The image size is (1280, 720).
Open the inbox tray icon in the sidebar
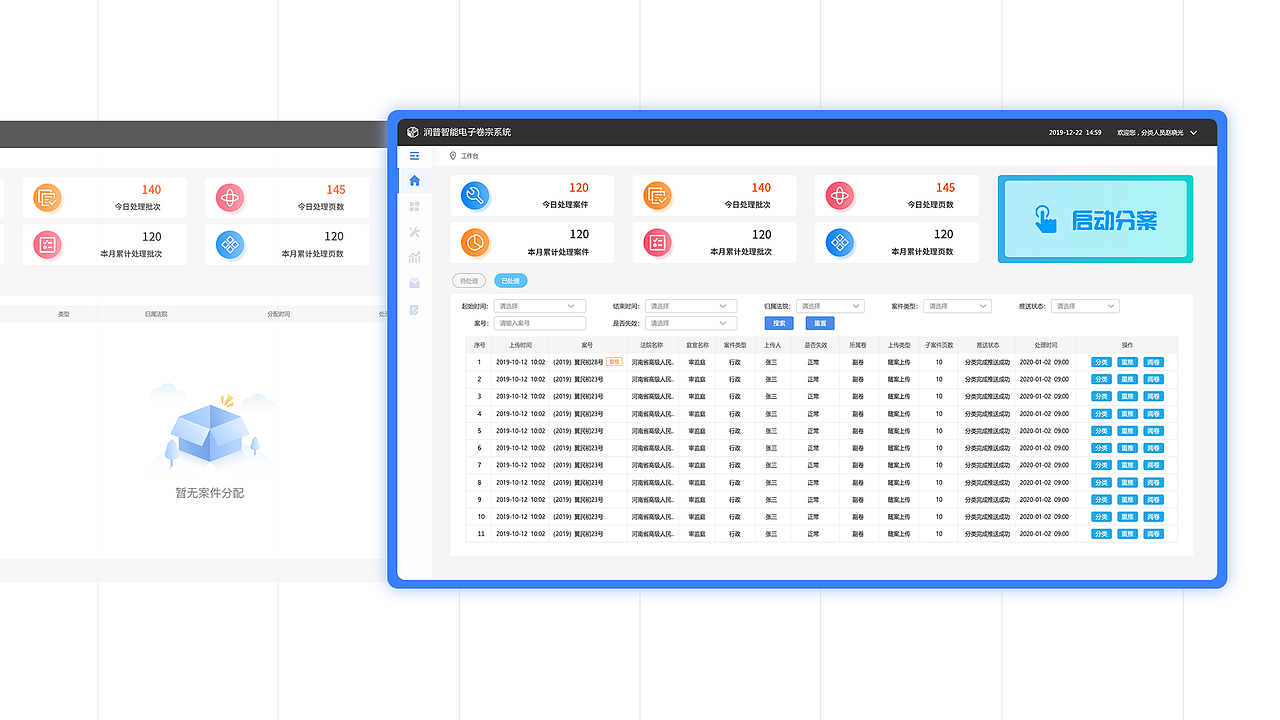pos(415,284)
